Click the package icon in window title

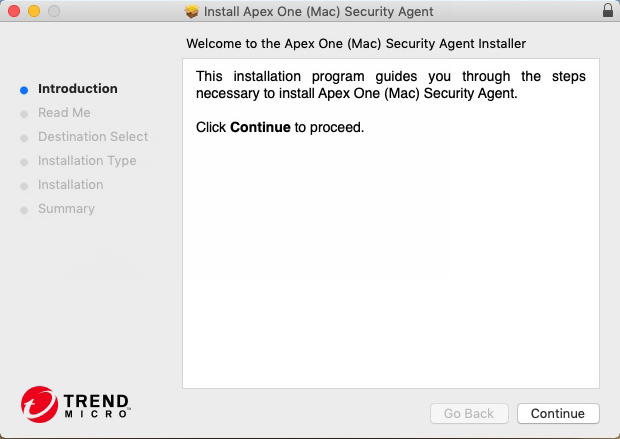(x=192, y=12)
